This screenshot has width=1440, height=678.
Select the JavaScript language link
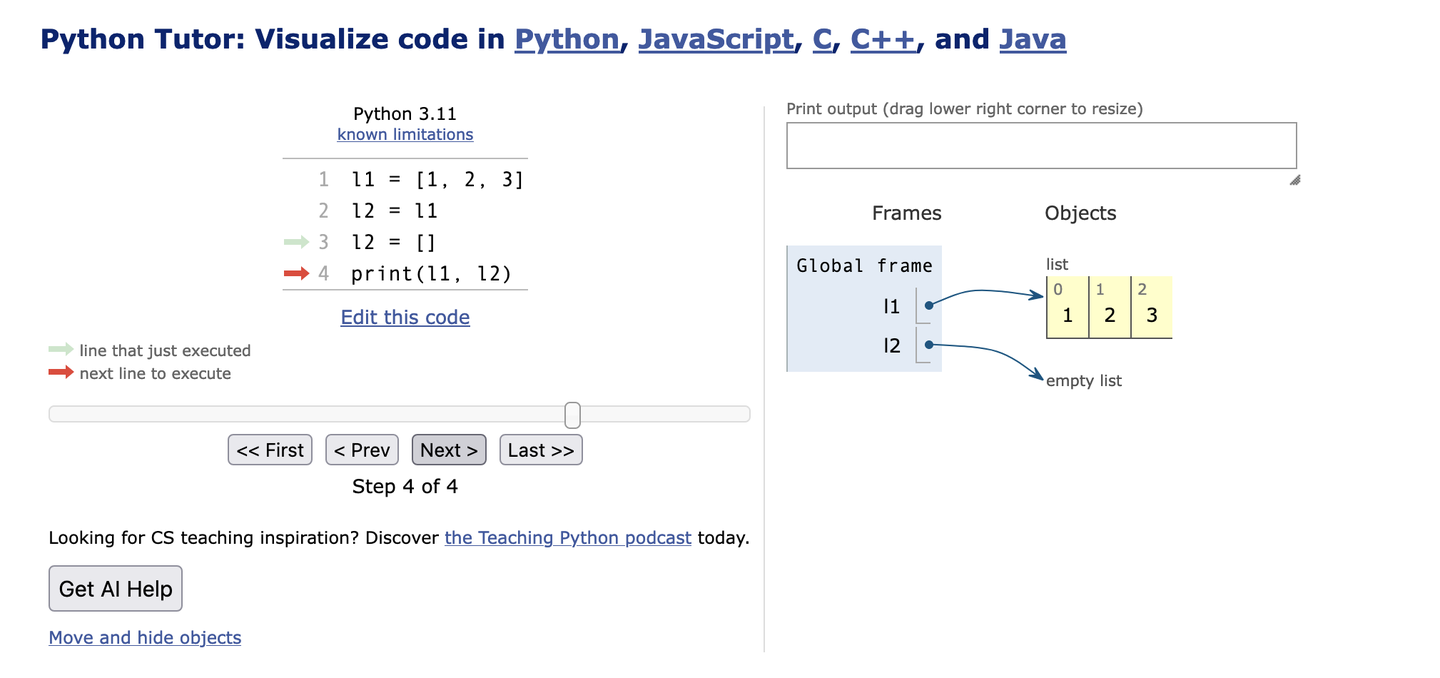pyautogui.click(x=716, y=39)
